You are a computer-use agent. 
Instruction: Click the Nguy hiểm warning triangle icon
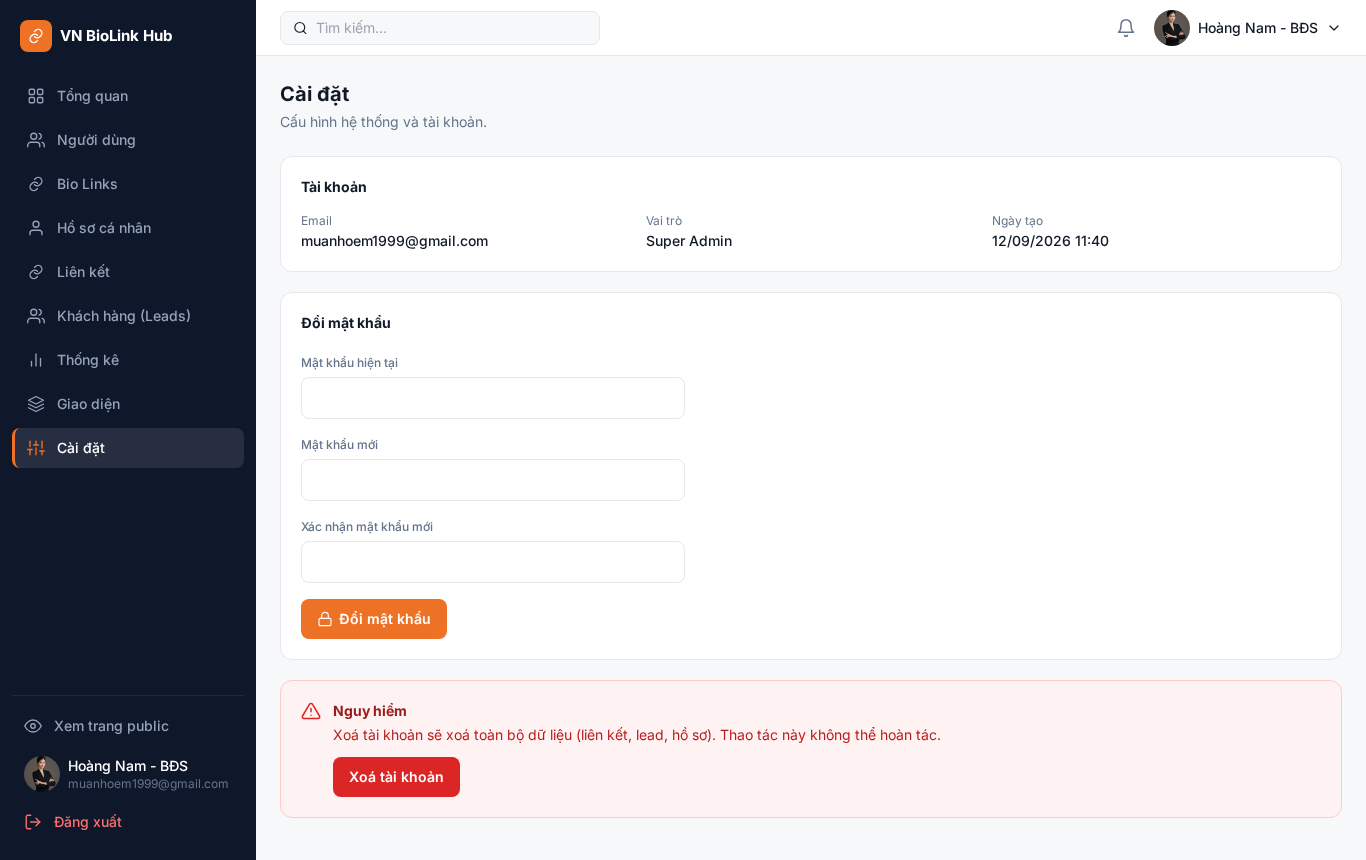tap(311, 711)
